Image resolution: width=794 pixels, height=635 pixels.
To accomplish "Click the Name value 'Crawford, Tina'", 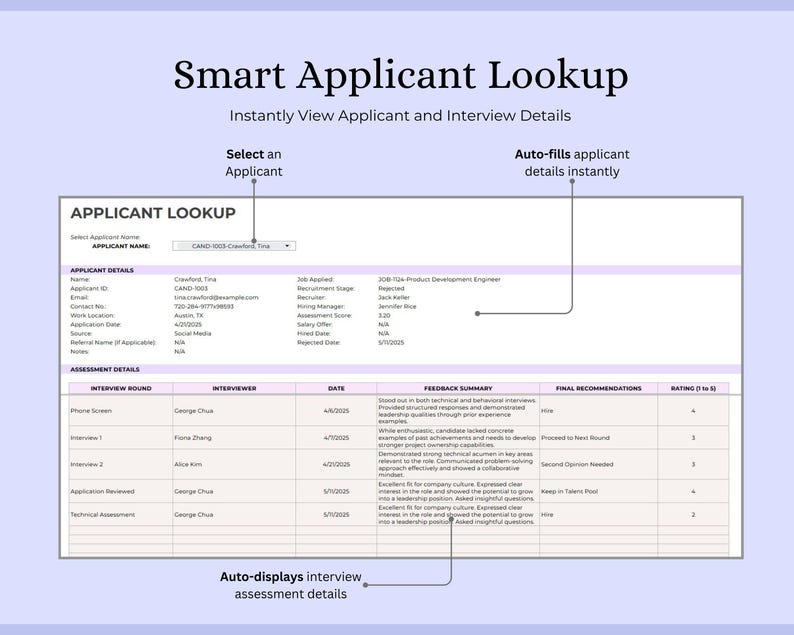I will [x=195, y=280].
